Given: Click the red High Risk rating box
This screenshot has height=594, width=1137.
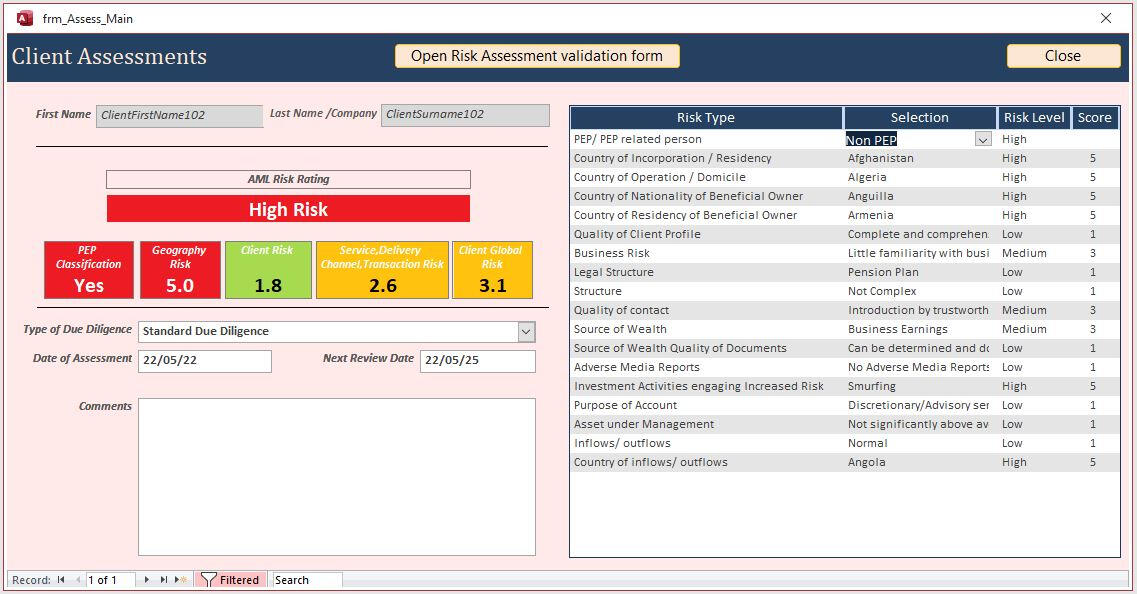Looking at the screenshot, I should point(288,209).
